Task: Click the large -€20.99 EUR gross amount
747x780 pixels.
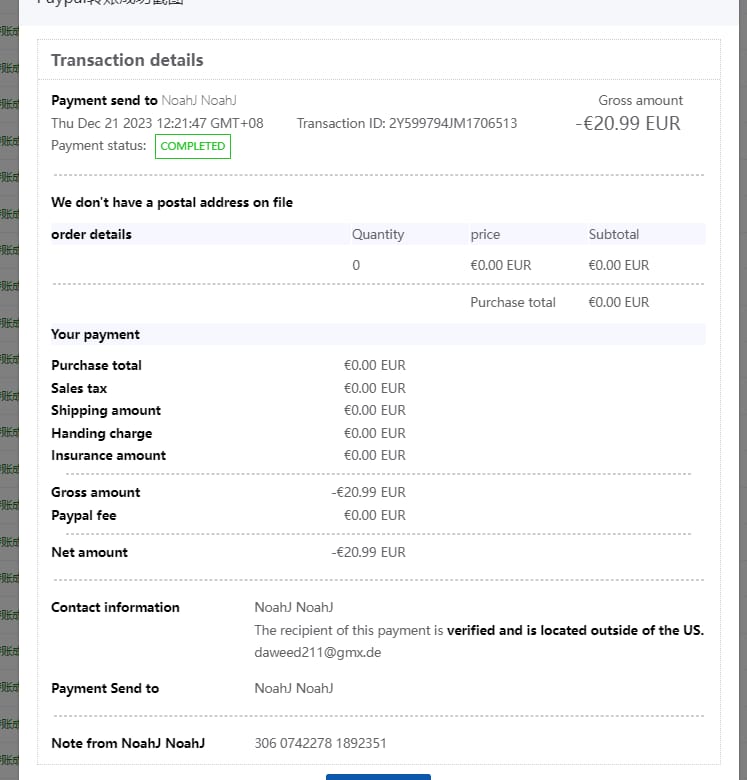Action: point(628,123)
